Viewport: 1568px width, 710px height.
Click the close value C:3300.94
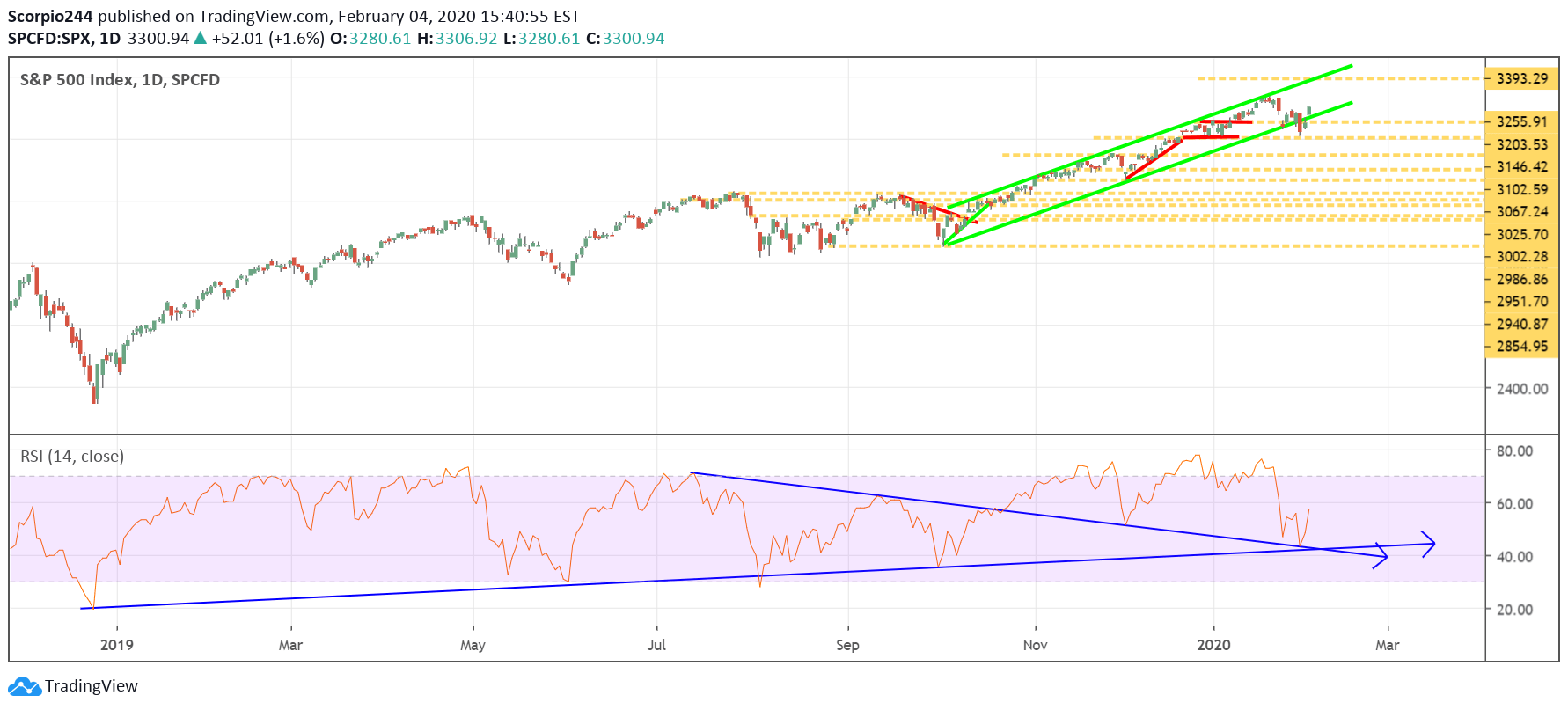625,38
